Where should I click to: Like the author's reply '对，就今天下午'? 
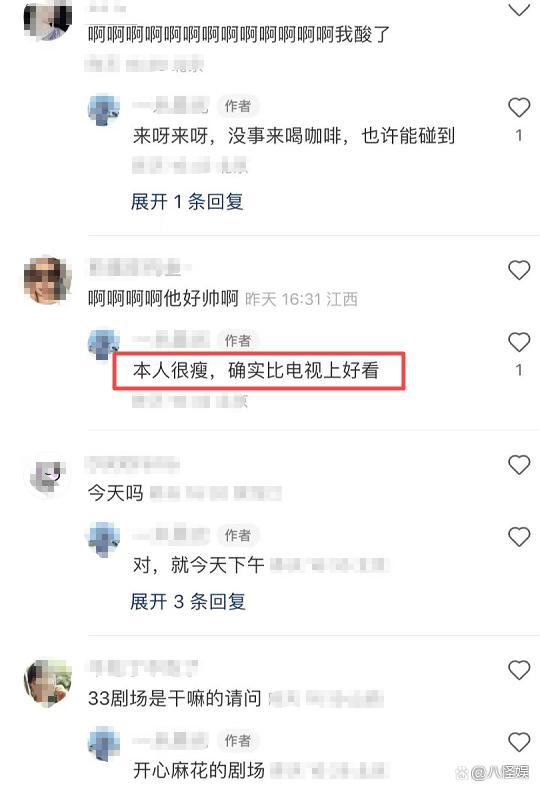click(x=519, y=536)
